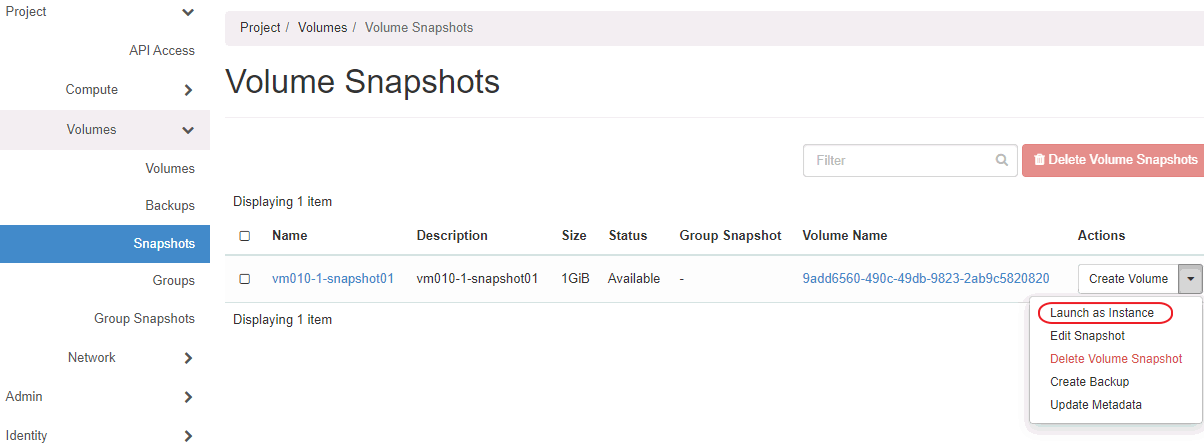Focus the Filter input field
This screenshot has height=445, width=1204.
click(x=900, y=160)
